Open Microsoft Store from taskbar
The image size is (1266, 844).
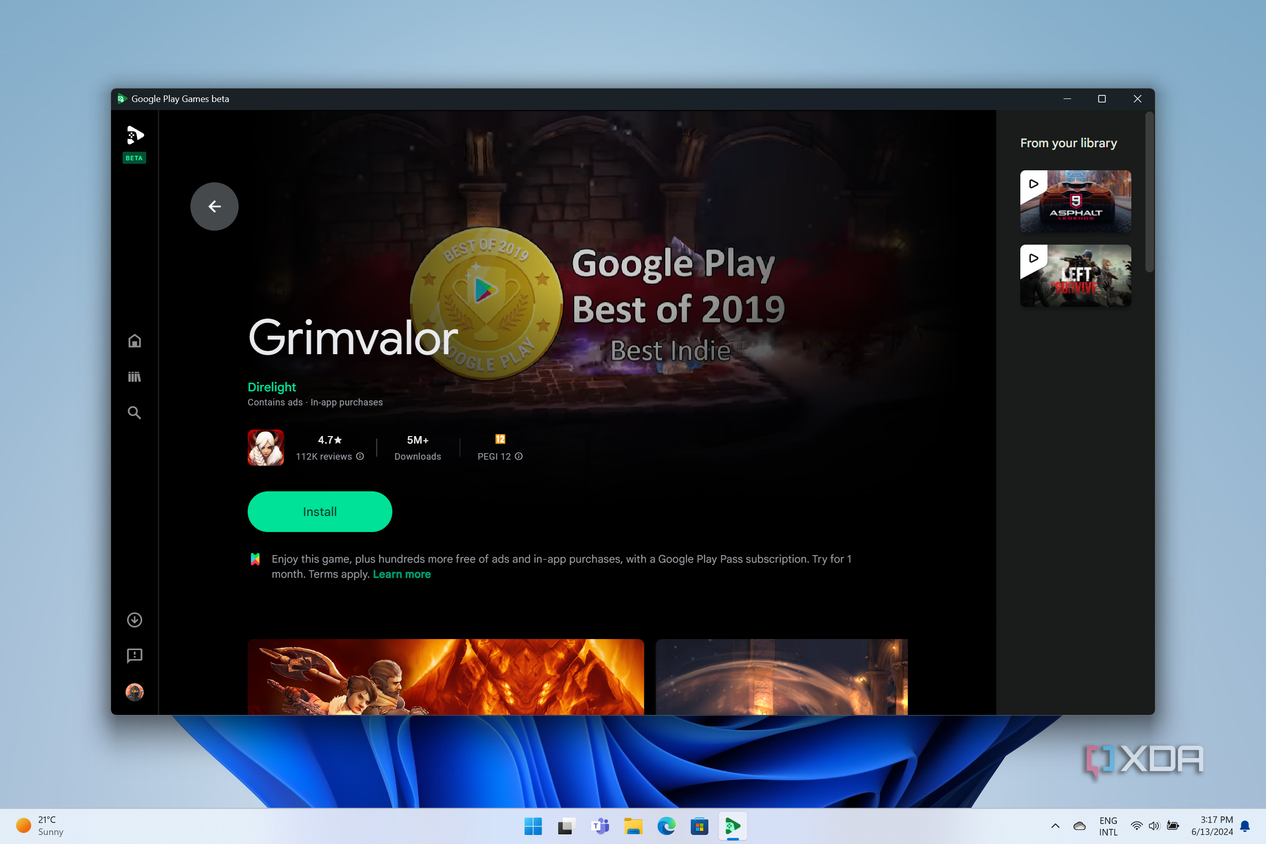click(700, 826)
